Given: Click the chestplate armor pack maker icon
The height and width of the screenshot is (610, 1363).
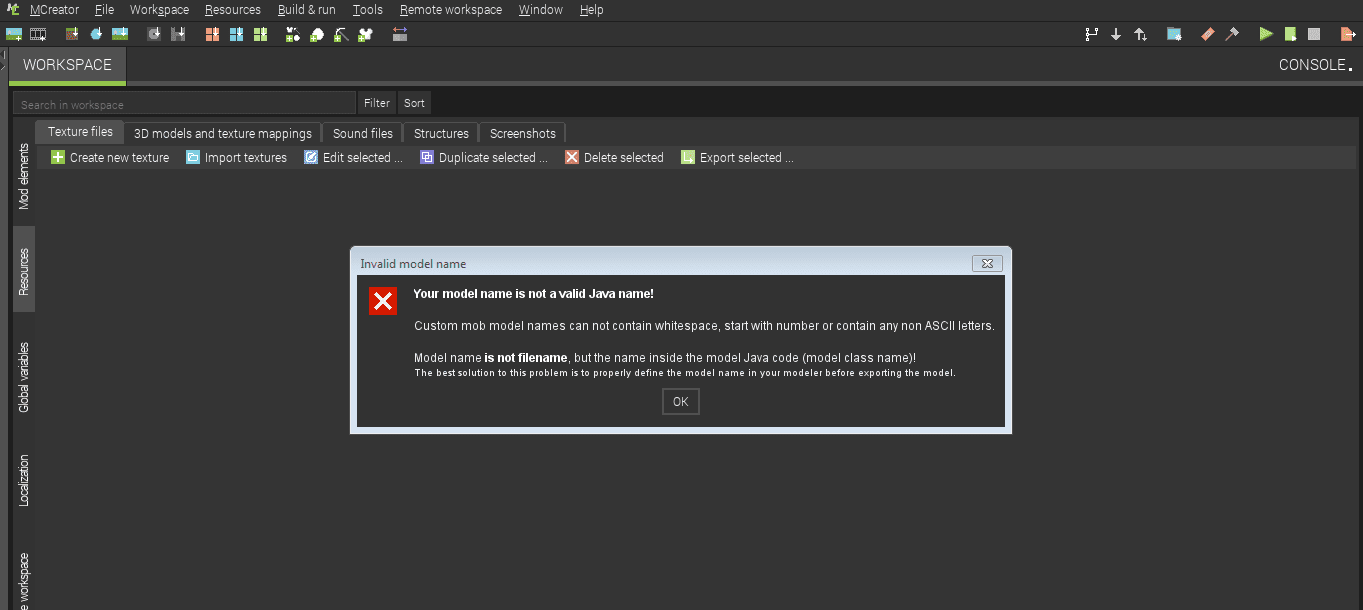Looking at the screenshot, I should coord(365,34).
